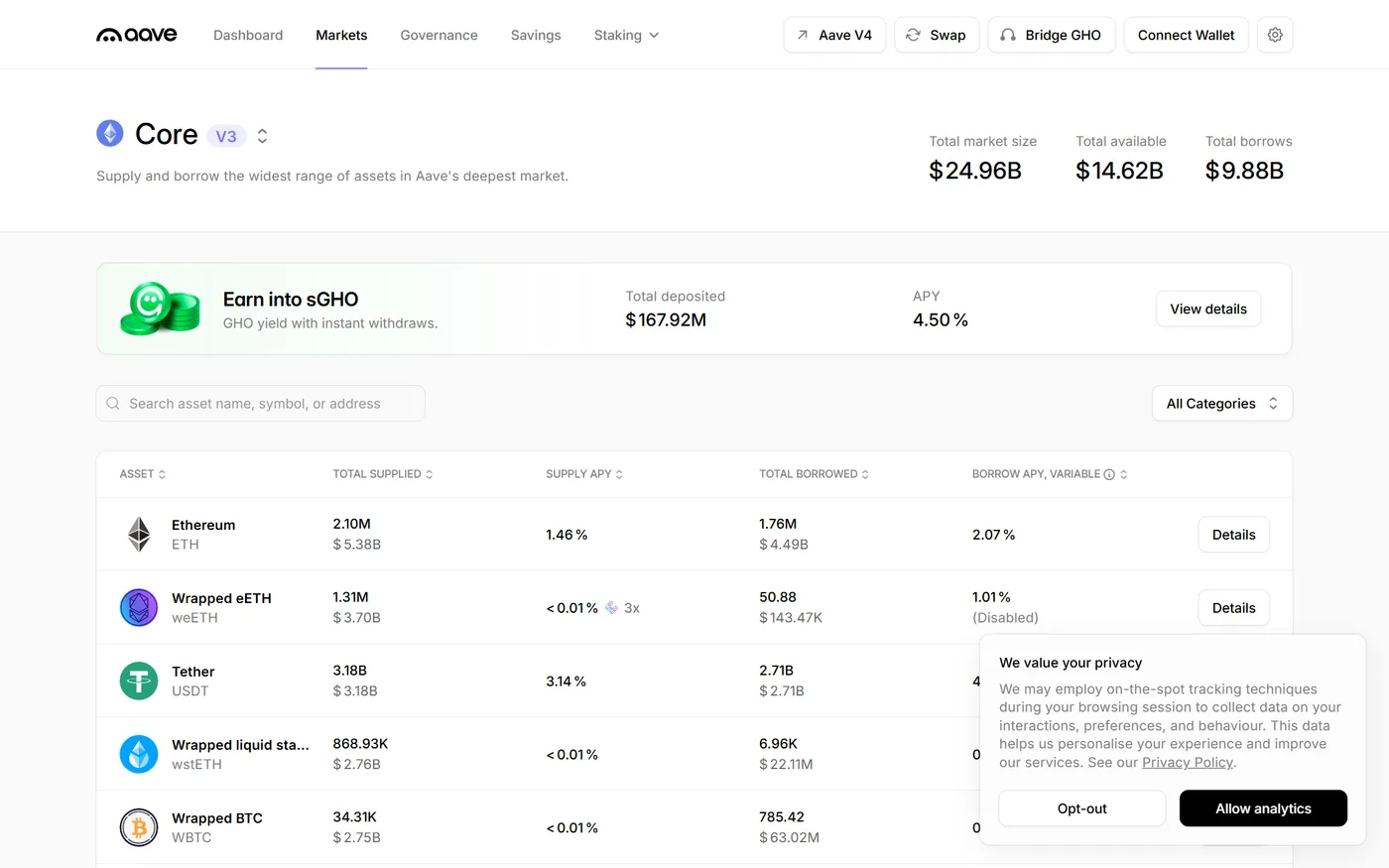Click Ethereum's 1.46% supply APY
Image resolution: width=1389 pixels, height=868 pixels.
tap(567, 535)
